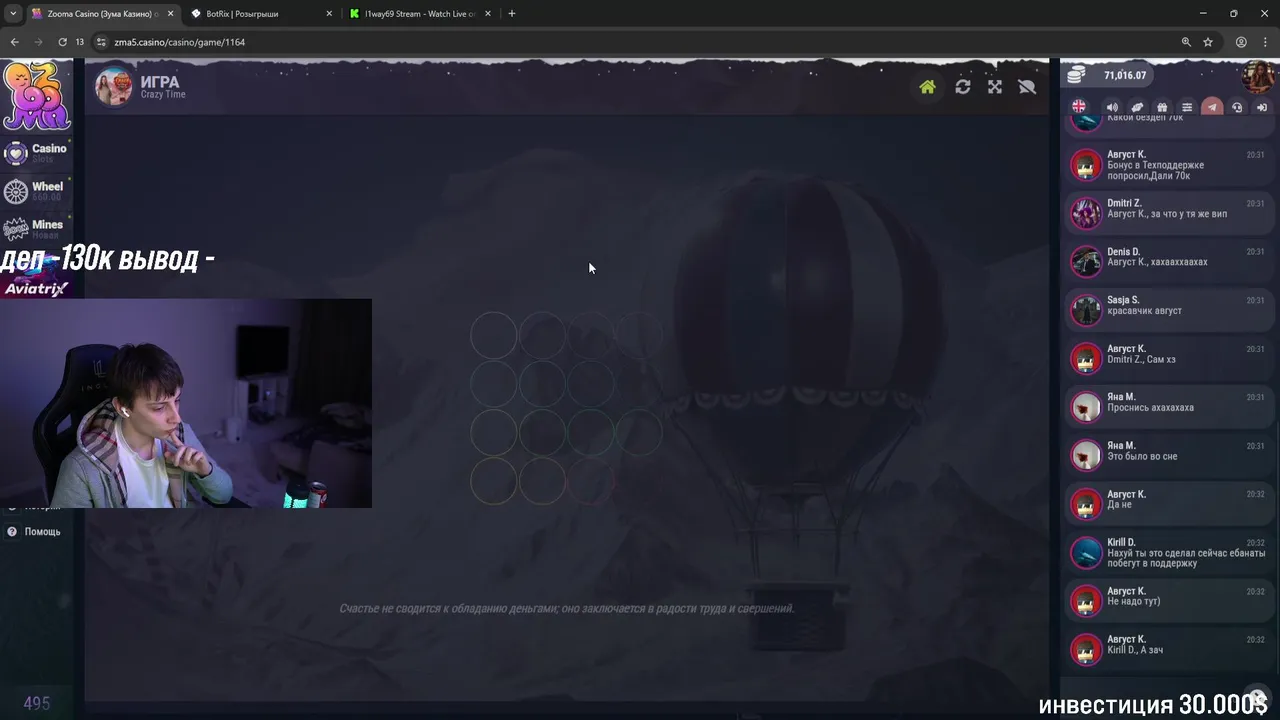Click Август К. message Не надо тут)
The height and width of the screenshot is (720, 1280).
pyautogui.click(x=1168, y=600)
